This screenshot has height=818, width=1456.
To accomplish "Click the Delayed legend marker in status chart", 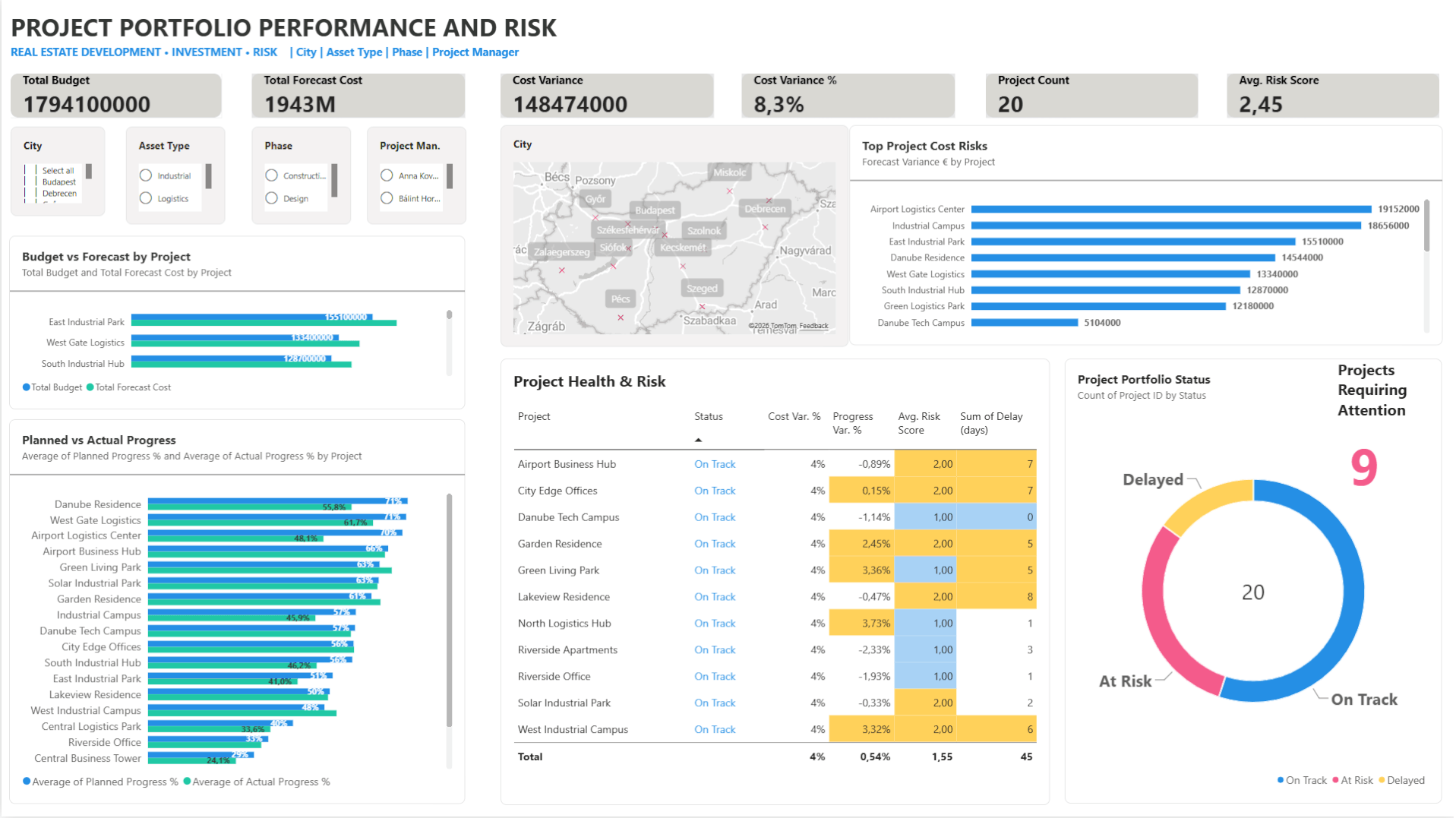I will [1382, 780].
